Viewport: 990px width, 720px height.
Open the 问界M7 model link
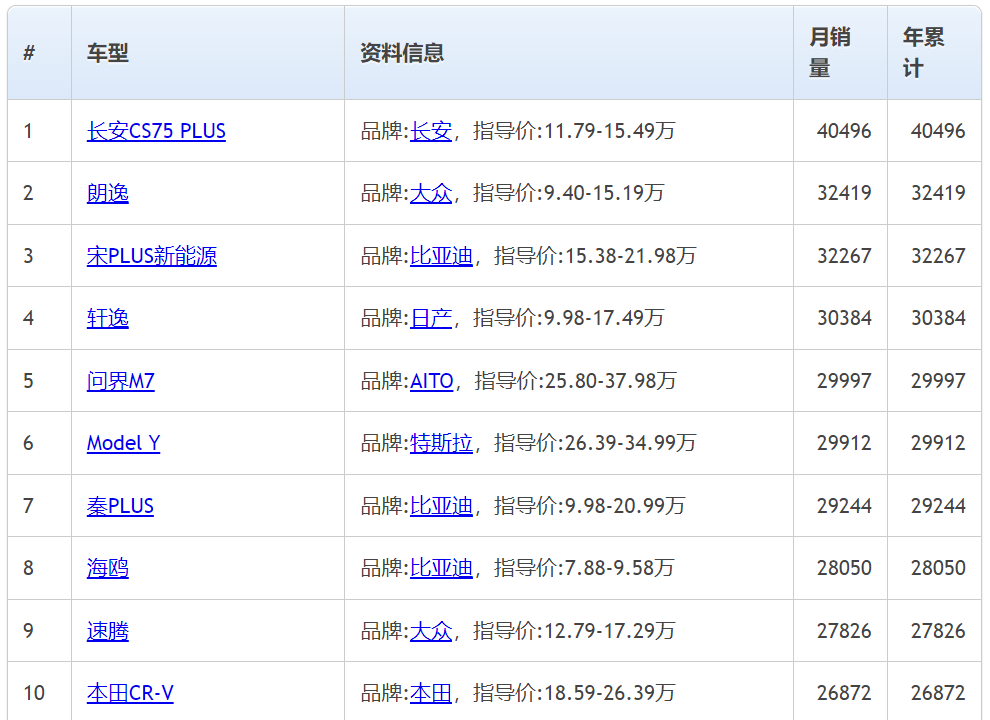click(x=121, y=381)
